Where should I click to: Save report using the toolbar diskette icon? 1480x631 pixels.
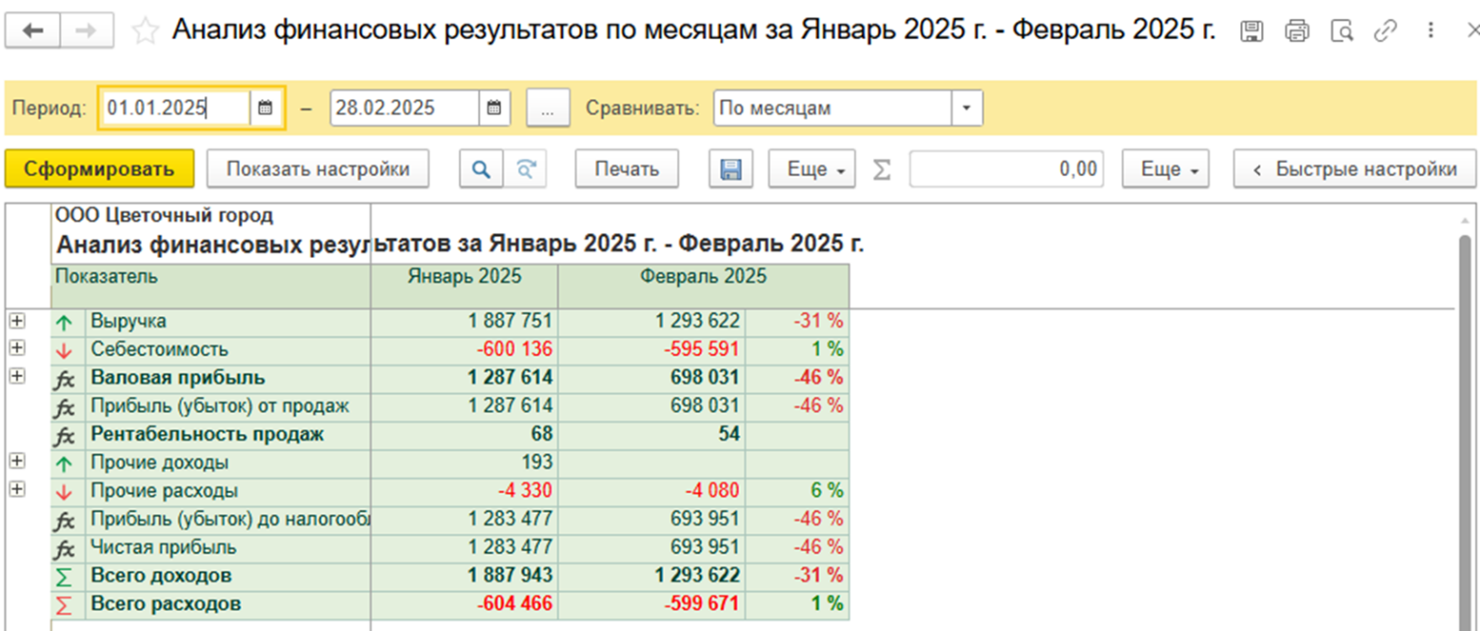tap(731, 169)
